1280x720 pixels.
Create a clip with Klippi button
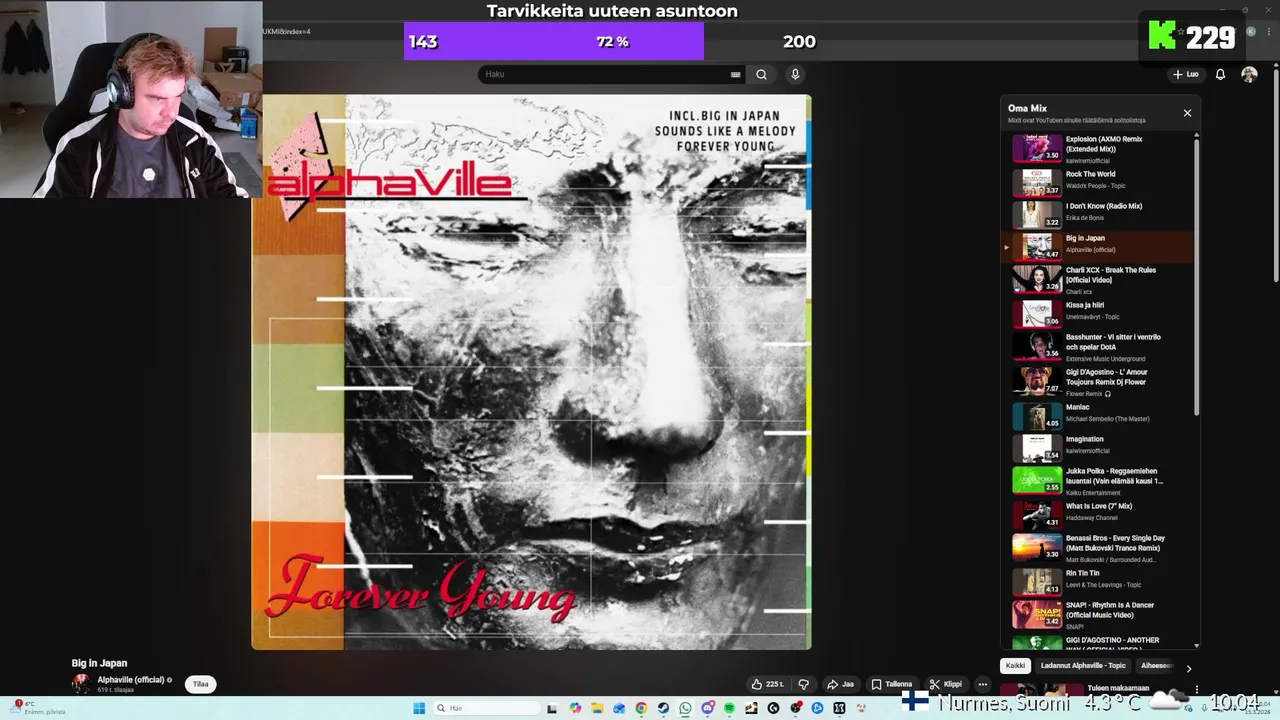tap(946, 684)
